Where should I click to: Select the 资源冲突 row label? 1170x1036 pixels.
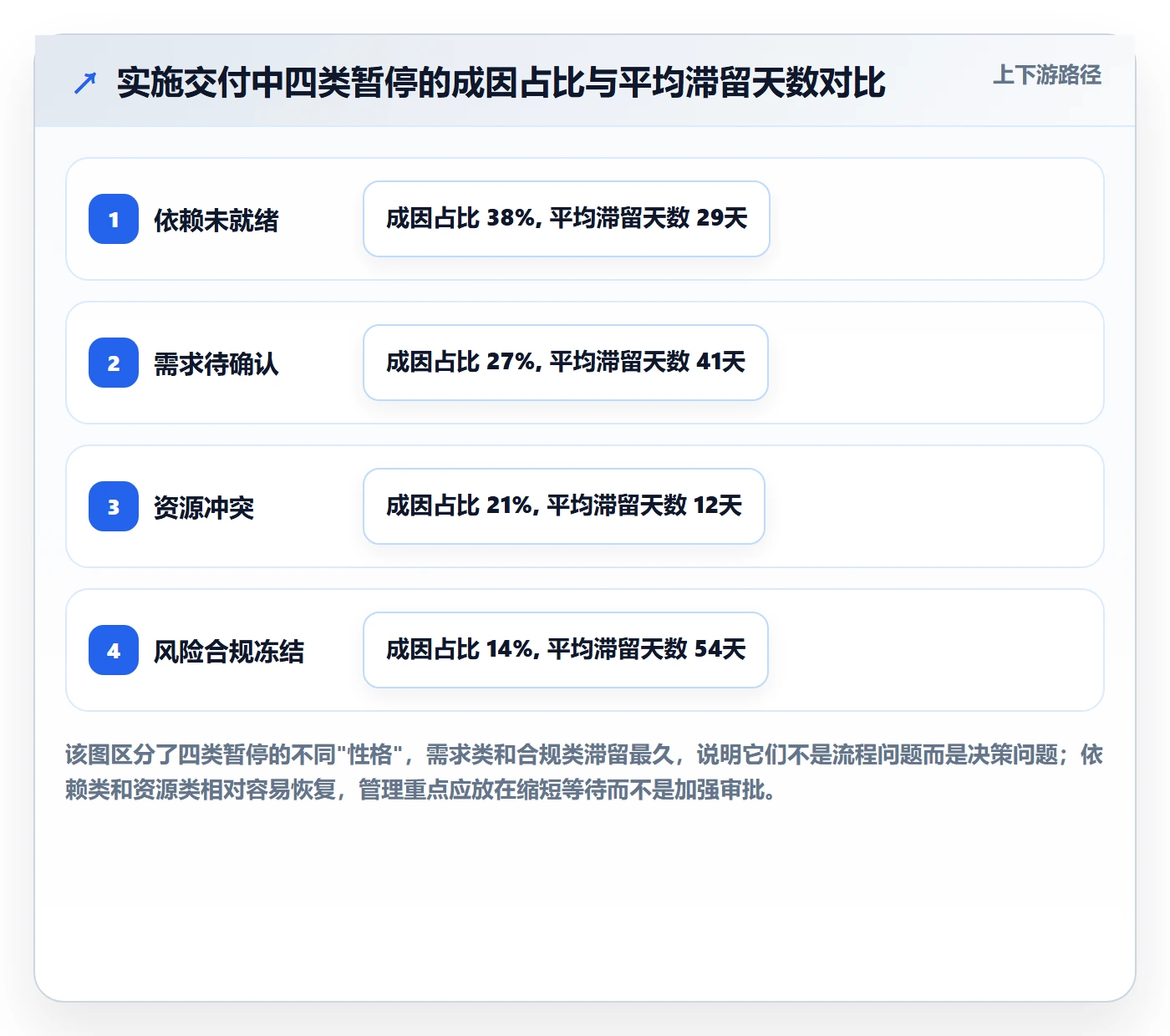coord(204,508)
